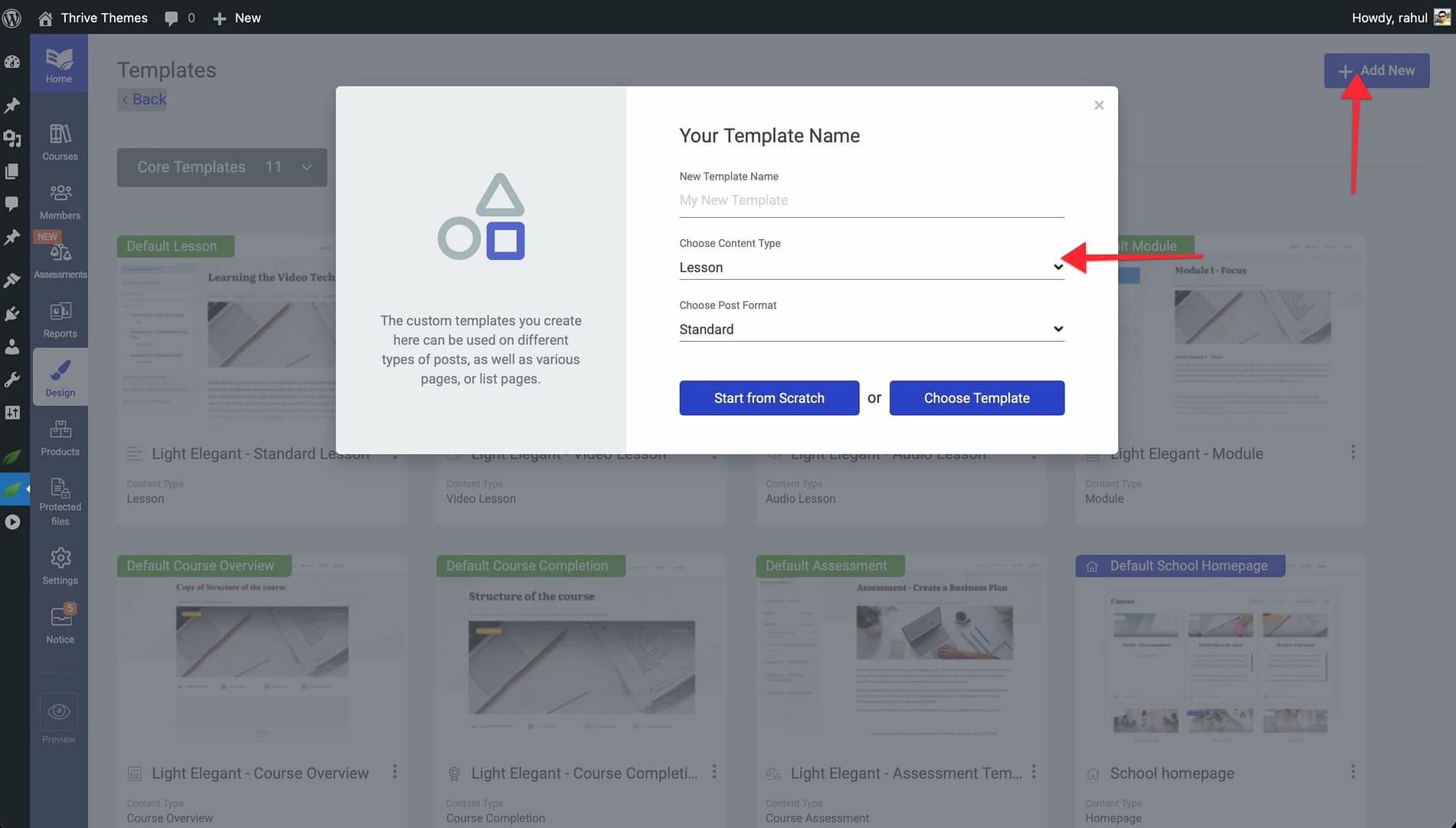Click the Choose Template button

[x=976, y=398]
